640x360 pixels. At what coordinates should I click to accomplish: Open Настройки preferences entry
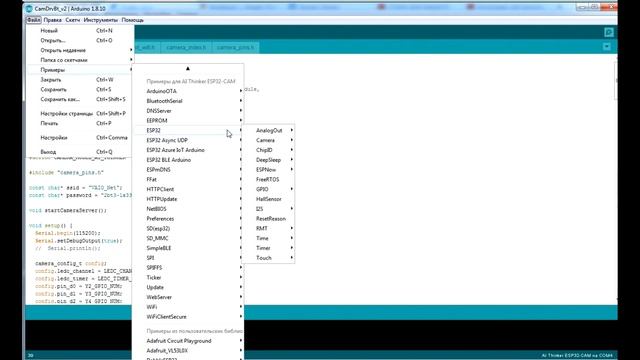click(80, 138)
